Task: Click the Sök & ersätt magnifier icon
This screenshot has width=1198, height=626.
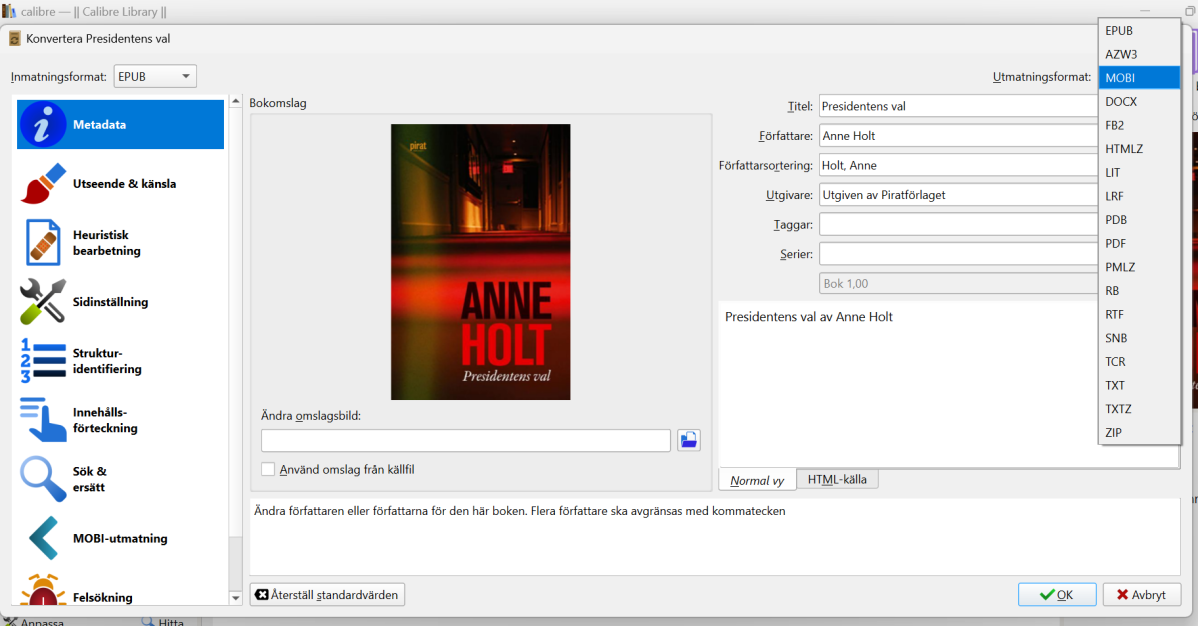Action: [43, 478]
